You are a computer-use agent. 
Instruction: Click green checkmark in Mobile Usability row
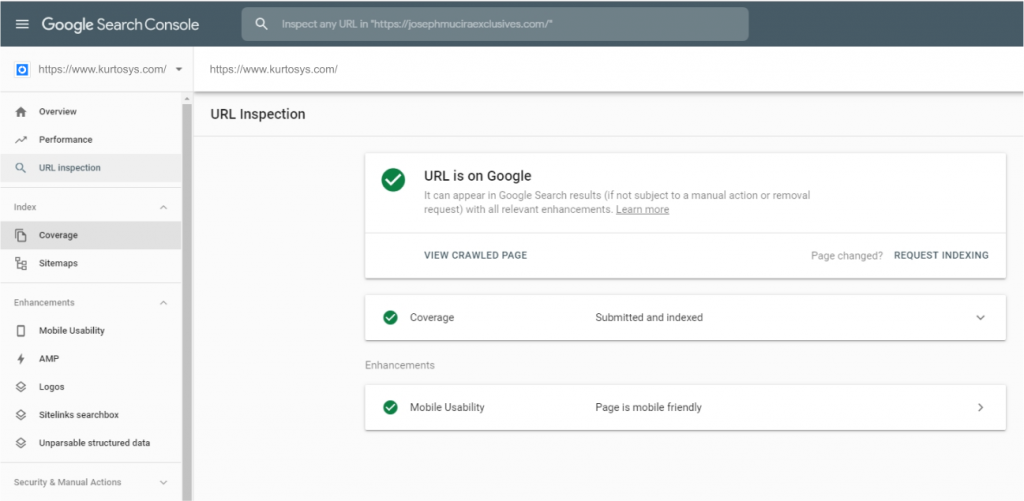coord(391,408)
